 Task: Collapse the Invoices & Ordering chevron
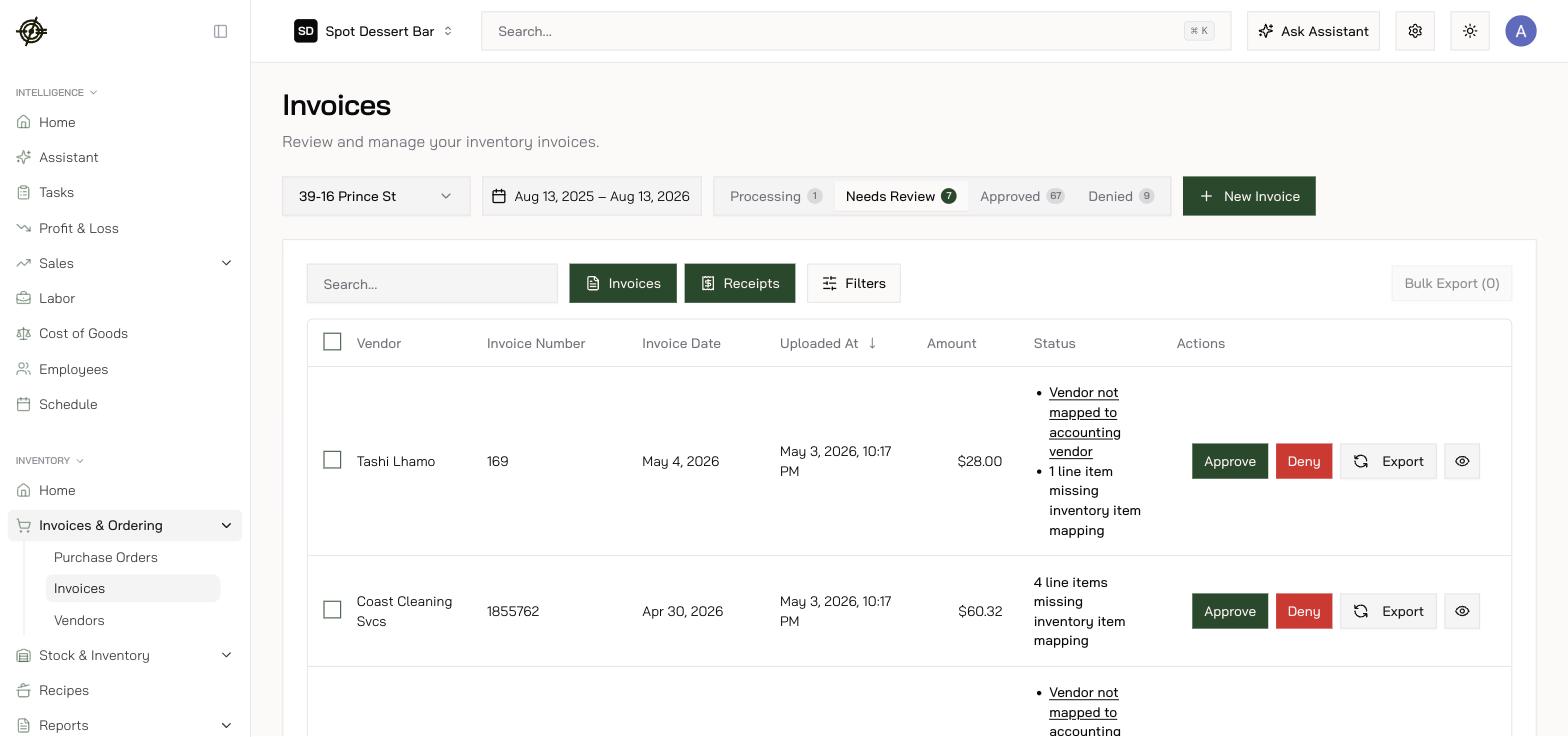point(226,525)
